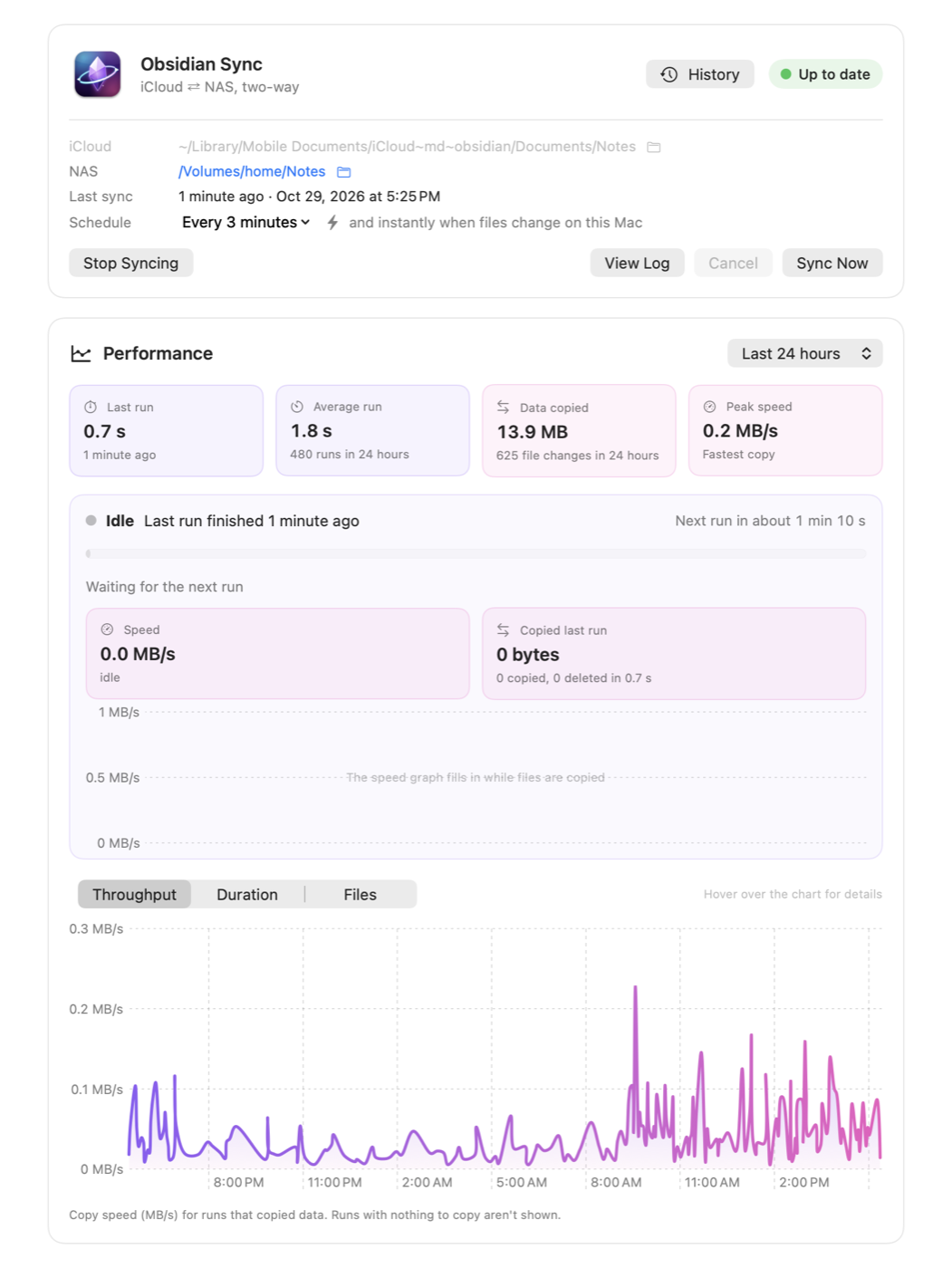Screen dimensions: 952x1268
Task: Click the last sync 'Oct 29, 2026 at 5:25 PM' text
Action: pos(358,197)
